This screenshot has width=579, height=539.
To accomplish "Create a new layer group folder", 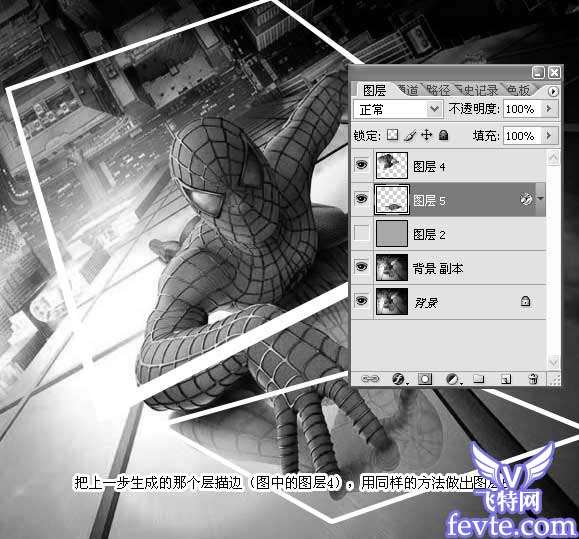I will (x=479, y=379).
